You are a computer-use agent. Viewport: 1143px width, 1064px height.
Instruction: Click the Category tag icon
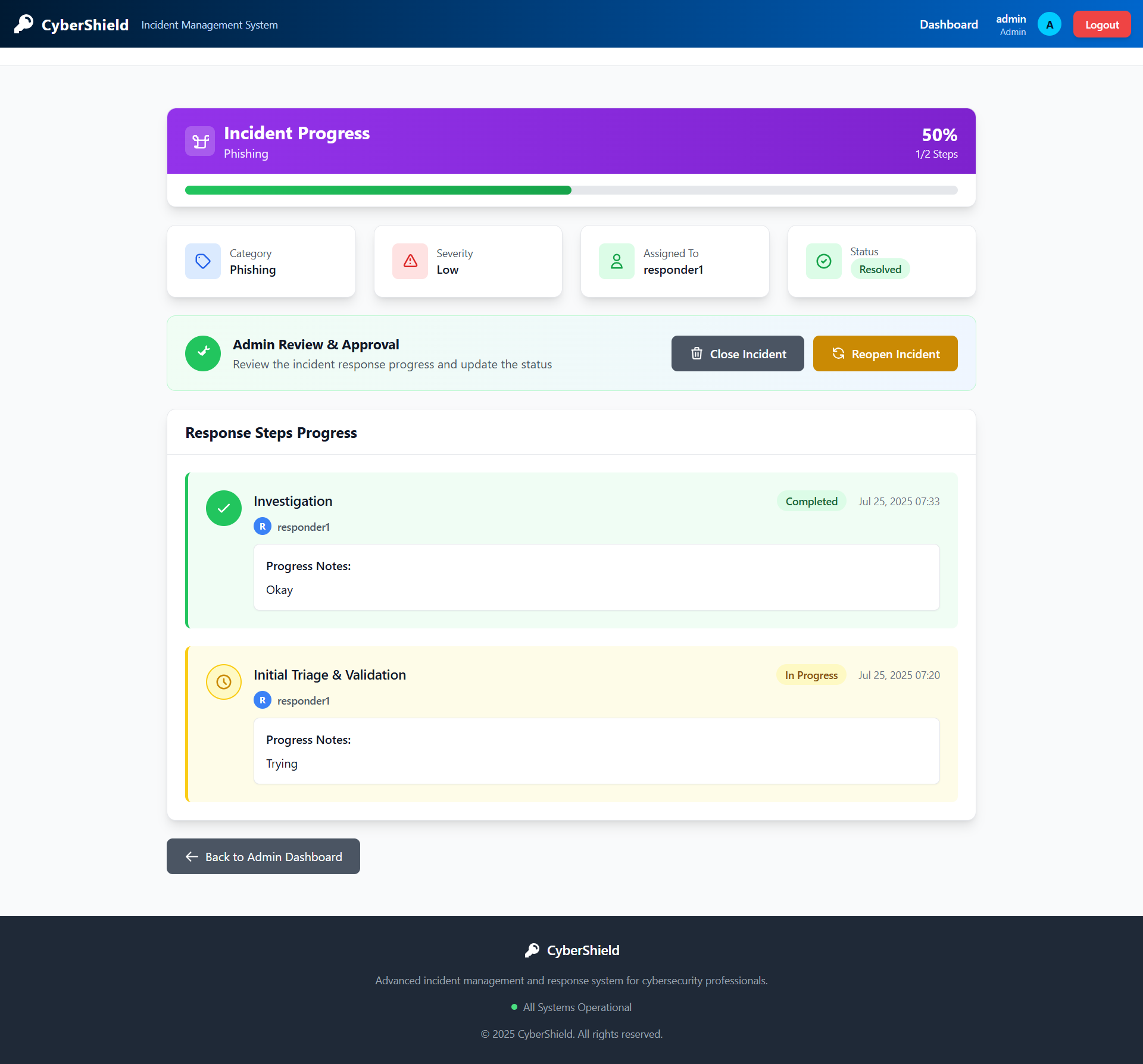coord(203,261)
